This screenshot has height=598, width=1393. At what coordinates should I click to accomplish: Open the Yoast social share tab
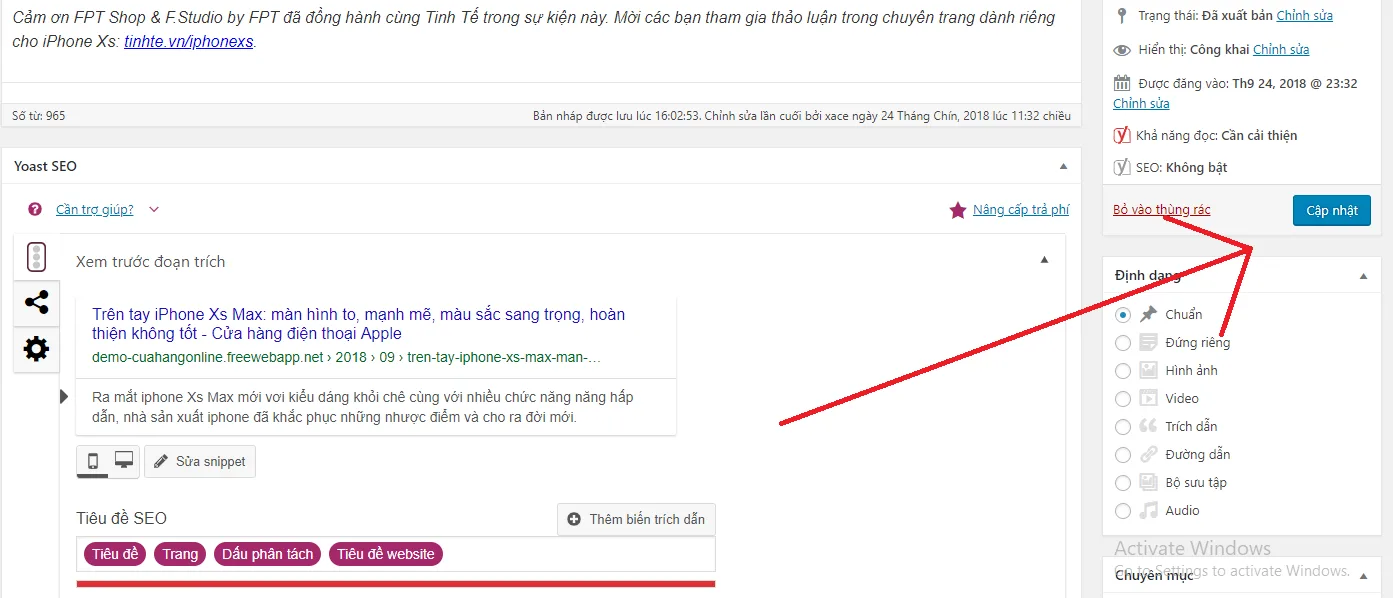point(36,303)
